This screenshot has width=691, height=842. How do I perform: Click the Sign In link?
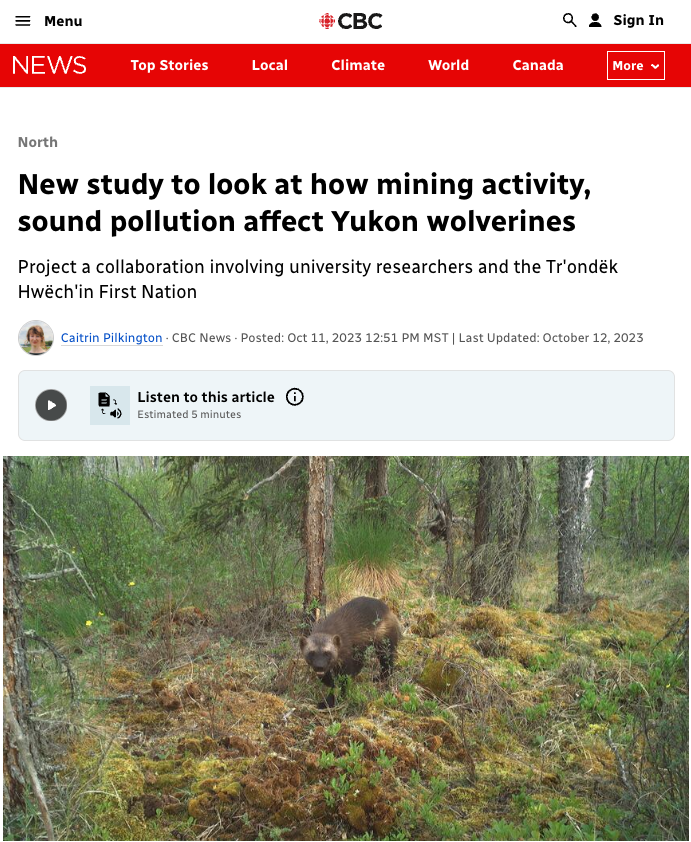tap(638, 20)
